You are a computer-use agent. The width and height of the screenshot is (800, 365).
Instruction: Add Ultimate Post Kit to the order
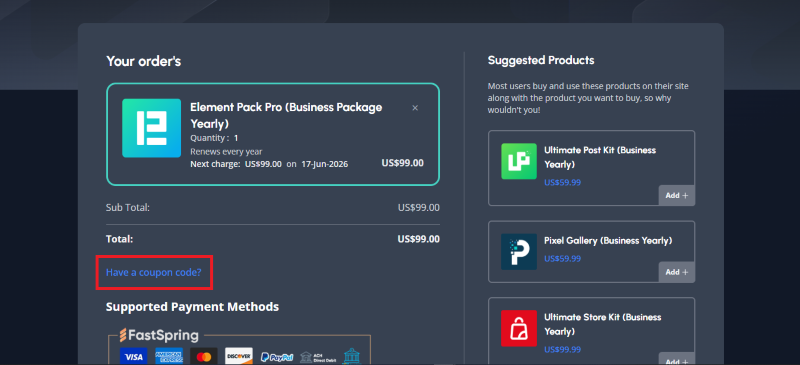(677, 196)
